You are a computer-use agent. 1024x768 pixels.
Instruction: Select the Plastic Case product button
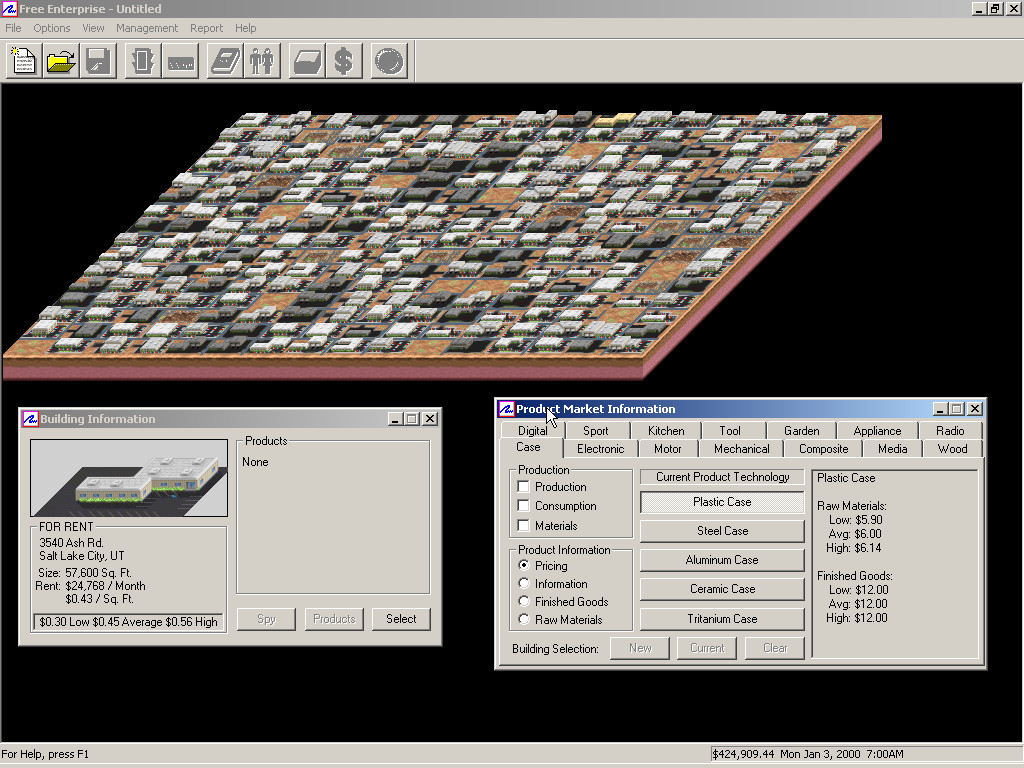722,502
